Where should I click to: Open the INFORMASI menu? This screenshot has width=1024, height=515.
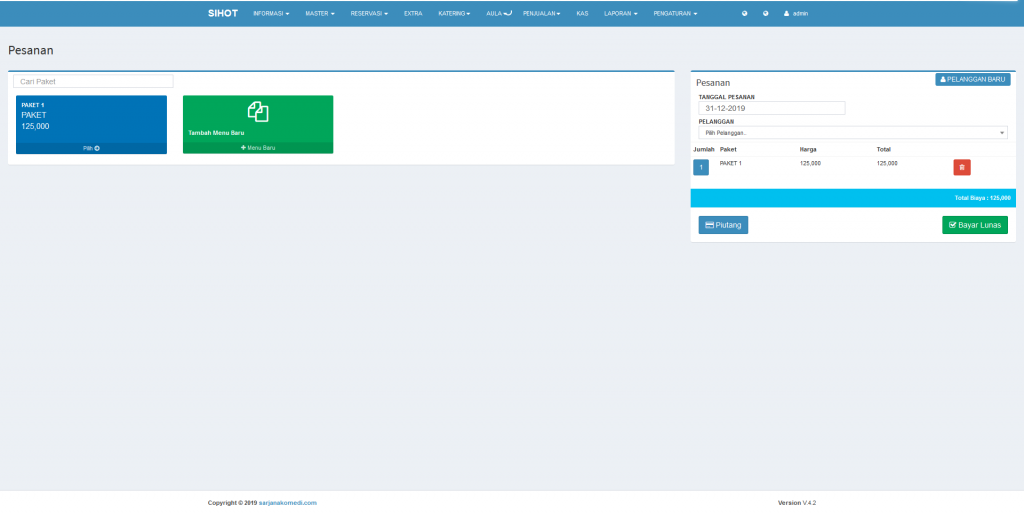(271, 13)
